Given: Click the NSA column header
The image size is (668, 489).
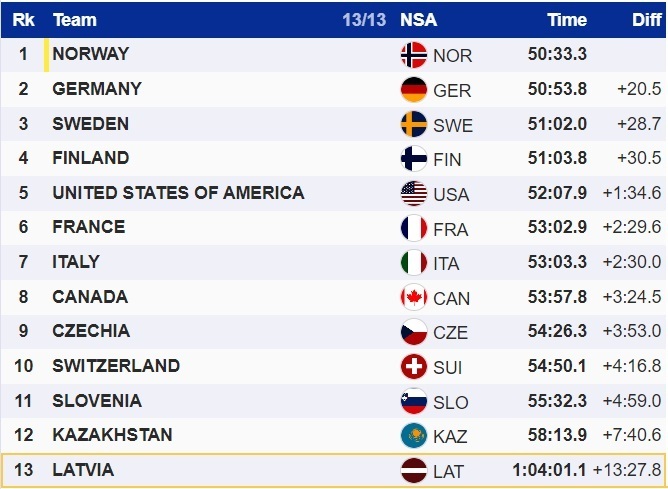Looking at the screenshot, I should (x=418, y=20).
